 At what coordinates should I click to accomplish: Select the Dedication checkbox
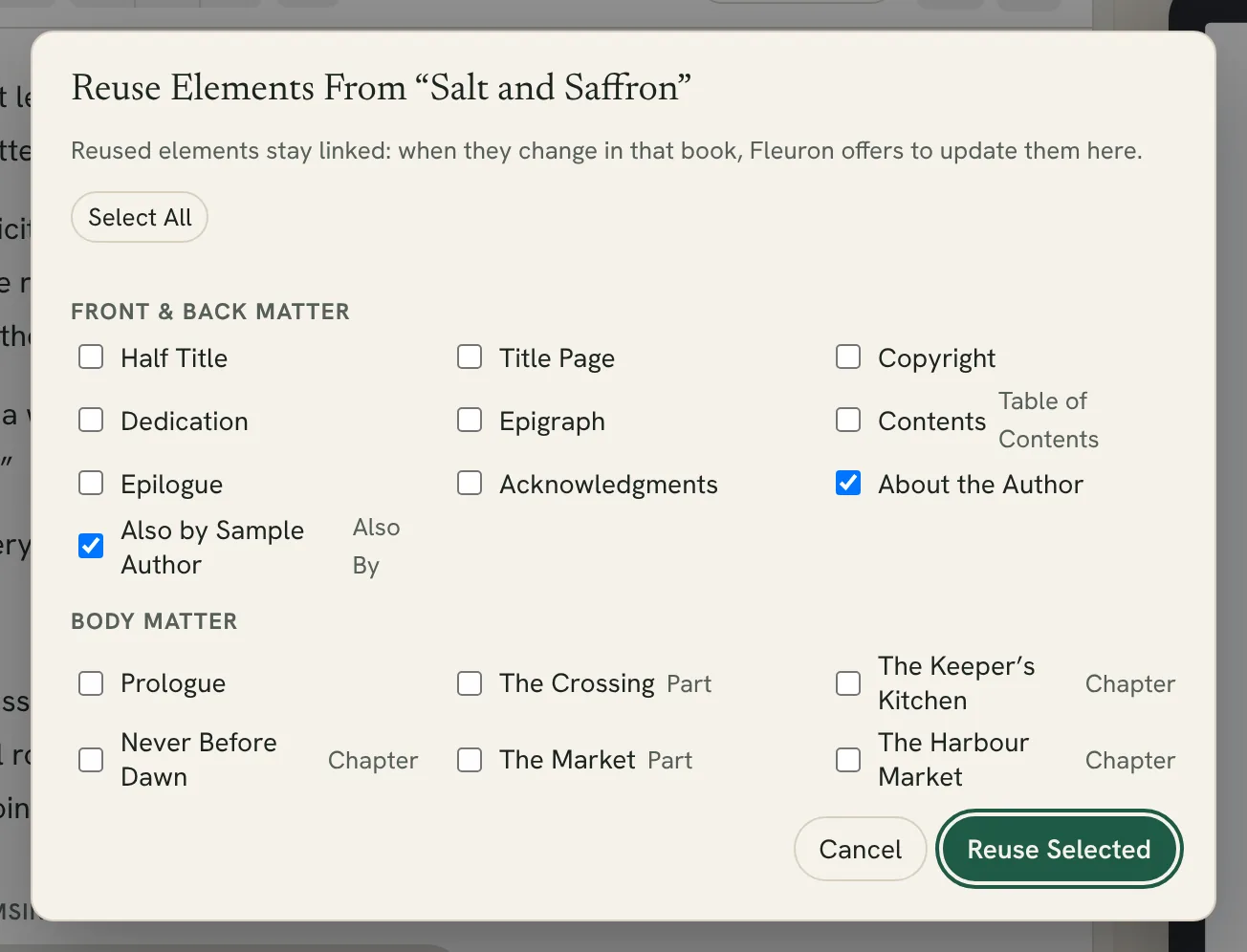pos(91,421)
